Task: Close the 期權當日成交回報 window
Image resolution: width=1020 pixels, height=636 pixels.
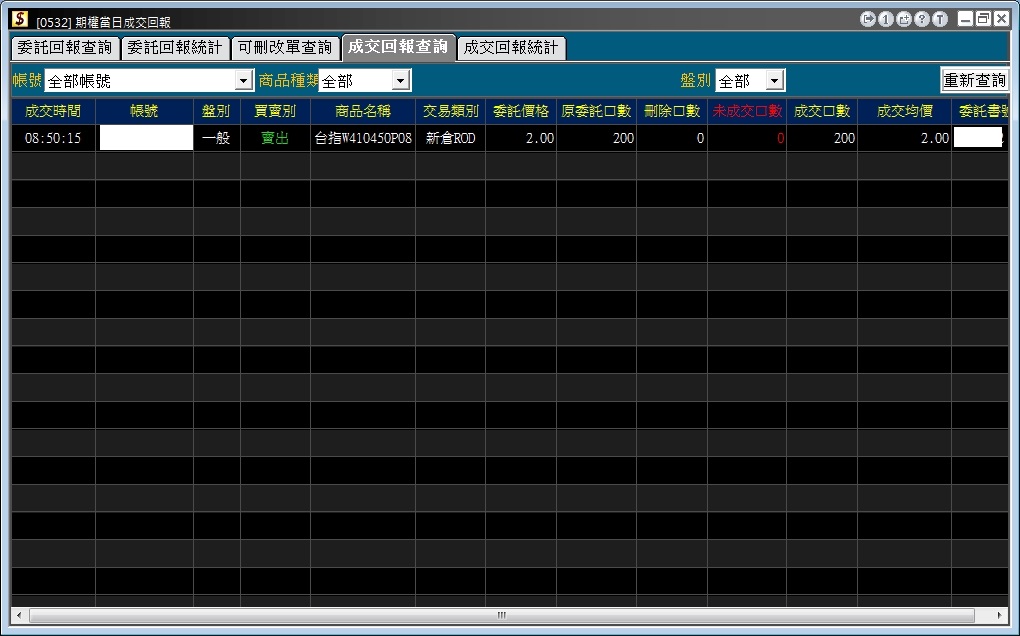Action: tap(1001, 19)
